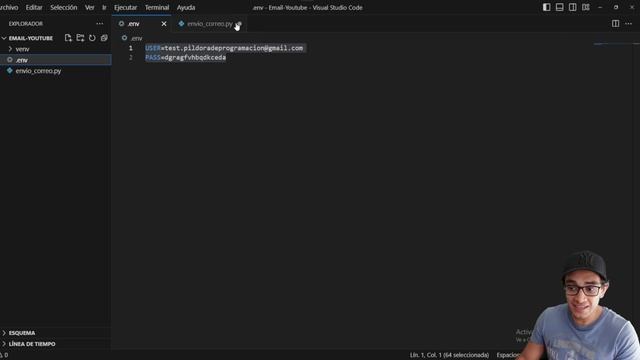Toggle primary side bar layout icon

point(547,7)
